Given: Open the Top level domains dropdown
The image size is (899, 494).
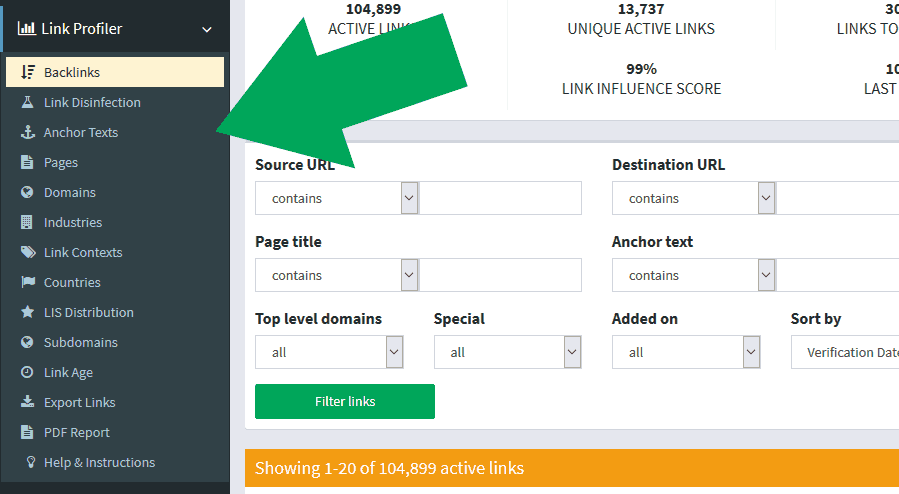Looking at the screenshot, I should click(329, 352).
